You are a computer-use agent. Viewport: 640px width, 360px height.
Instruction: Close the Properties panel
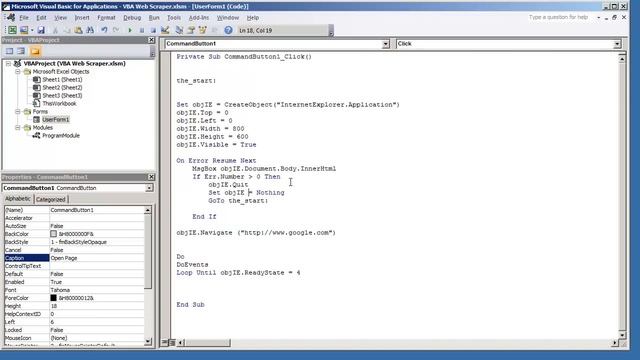(x=151, y=177)
